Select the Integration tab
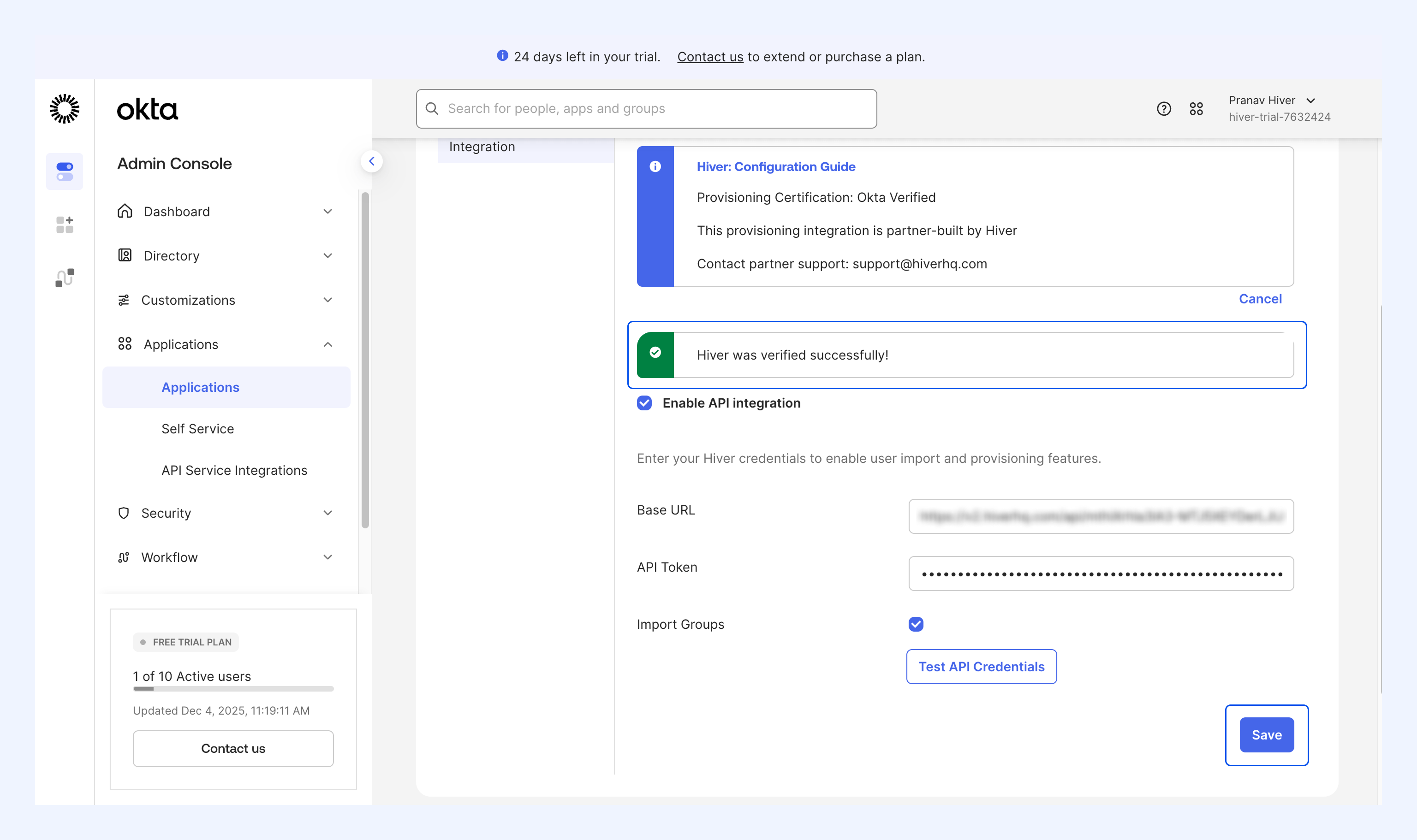The width and height of the screenshot is (1417, 840). (526, 147)
